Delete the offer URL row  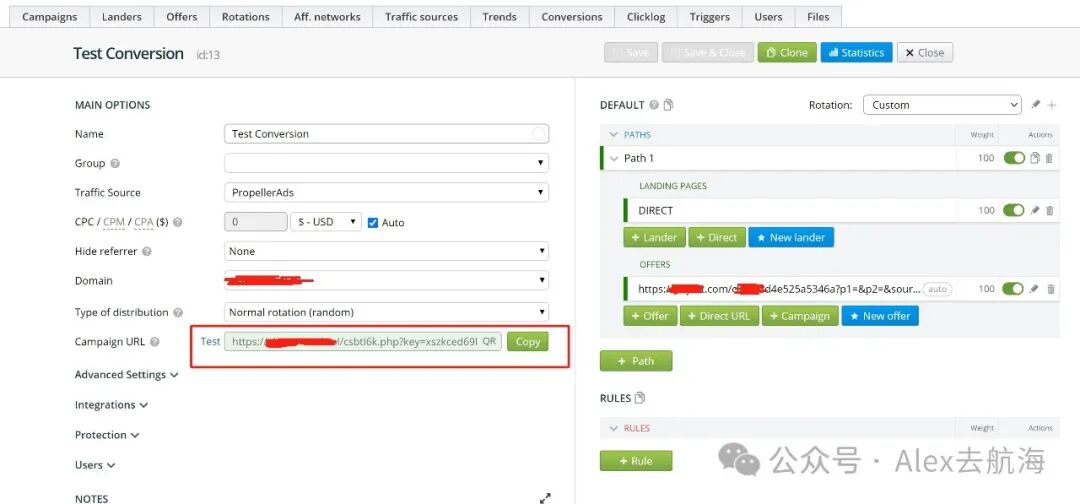pos(1050,289)
